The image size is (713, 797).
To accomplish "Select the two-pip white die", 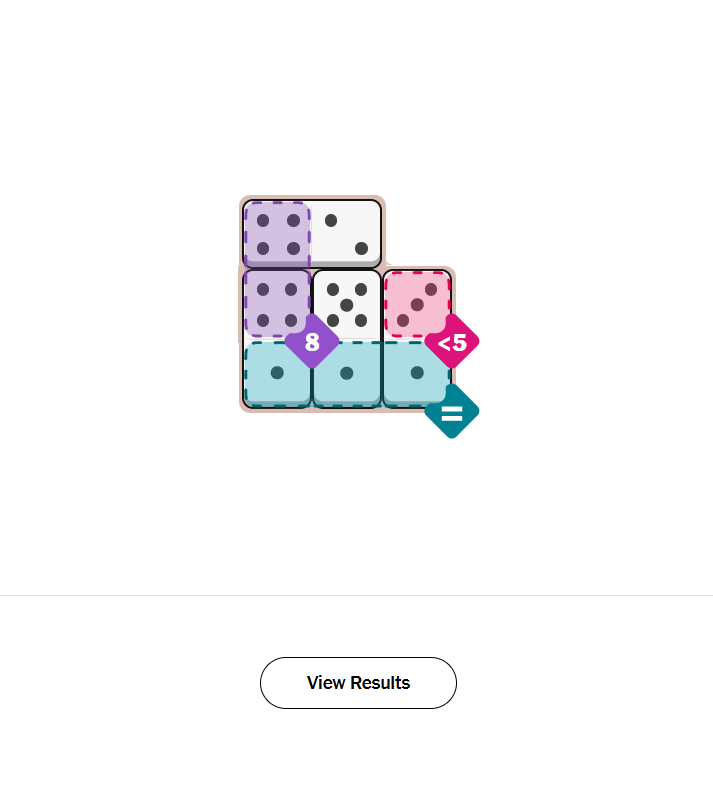I will (x=346, y=234).
